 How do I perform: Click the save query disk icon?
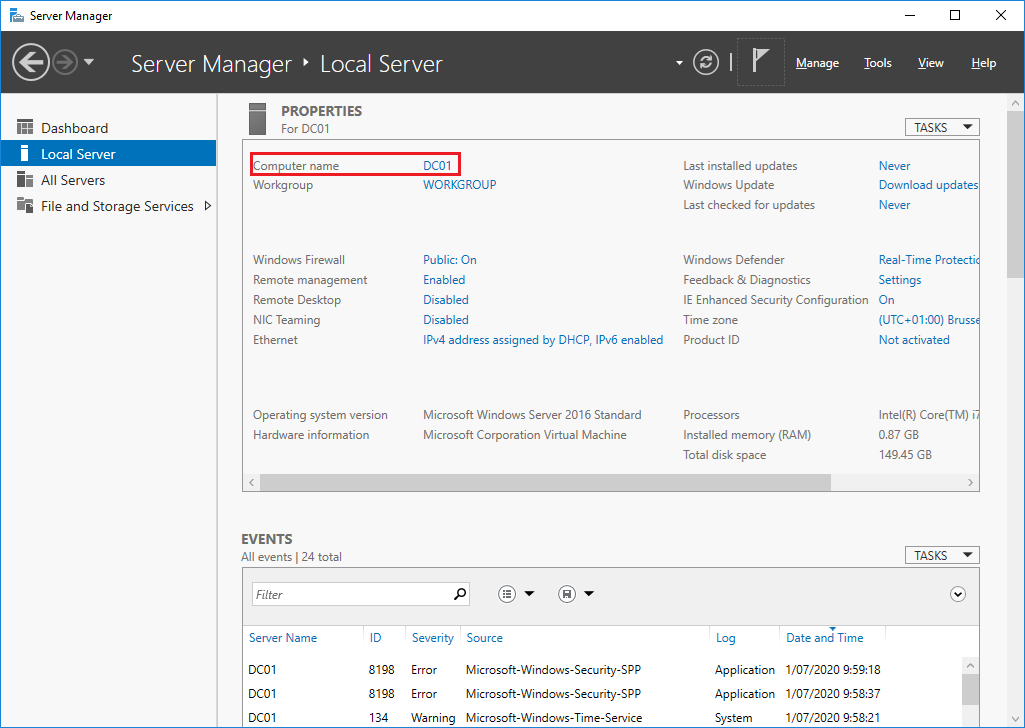click(567, 593)
